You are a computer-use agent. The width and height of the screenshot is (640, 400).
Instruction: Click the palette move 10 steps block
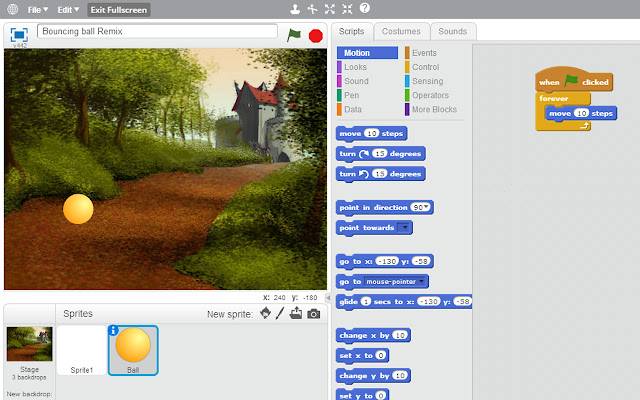[371, 133]
